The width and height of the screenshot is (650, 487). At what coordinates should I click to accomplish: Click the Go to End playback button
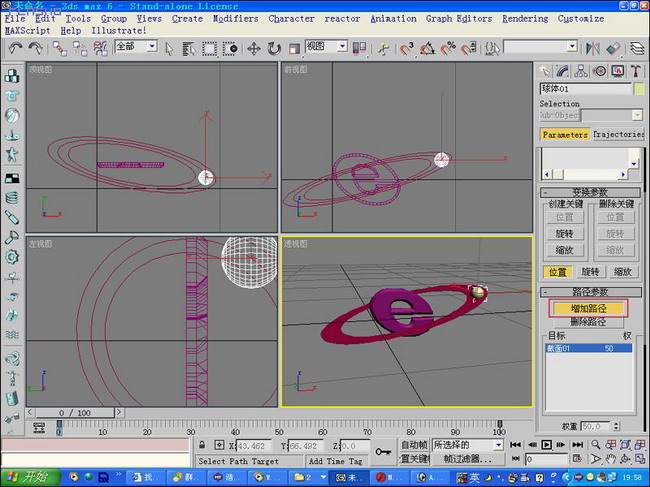(x=577, y=445)
